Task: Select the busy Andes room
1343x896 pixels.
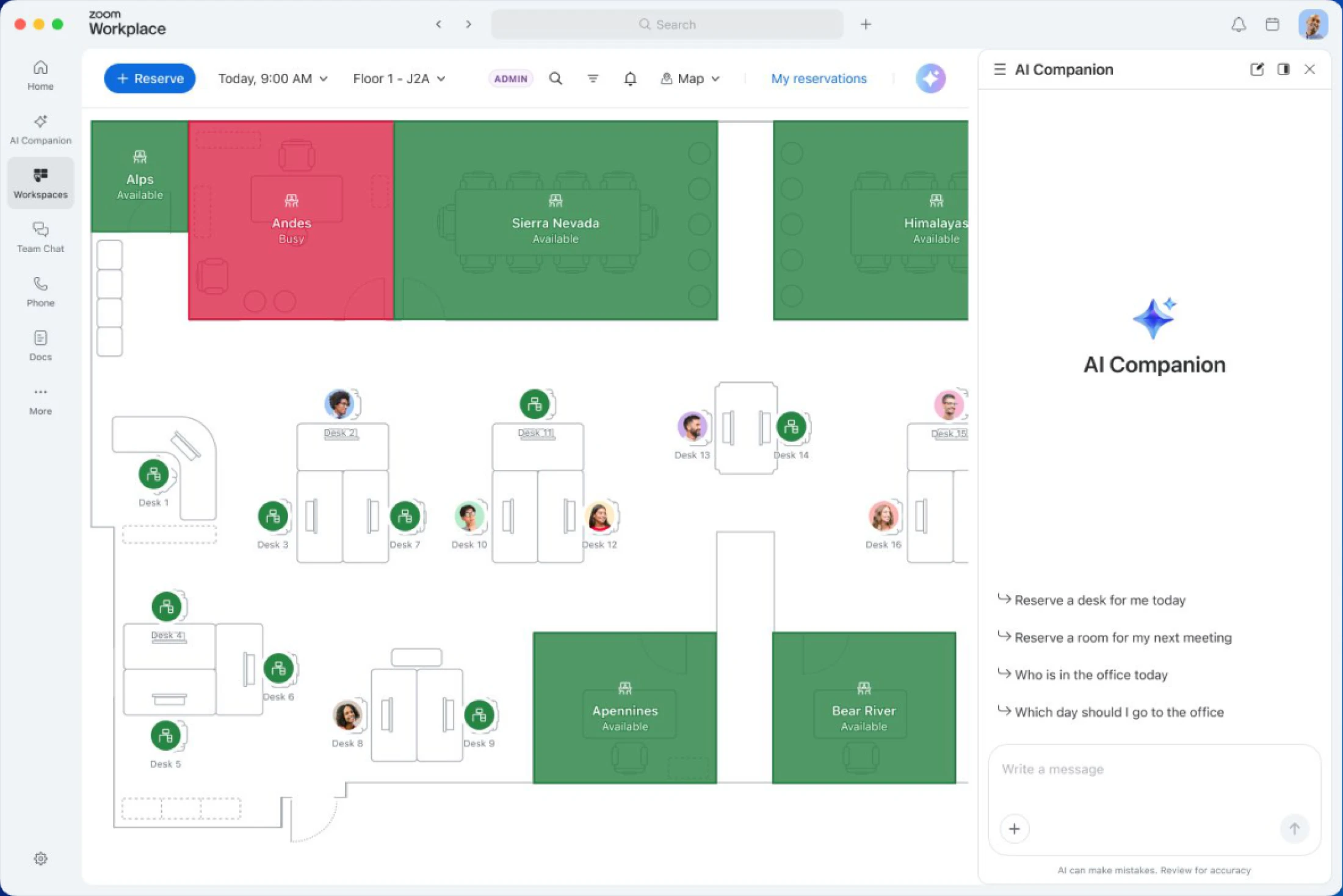Action: [291, 220]
